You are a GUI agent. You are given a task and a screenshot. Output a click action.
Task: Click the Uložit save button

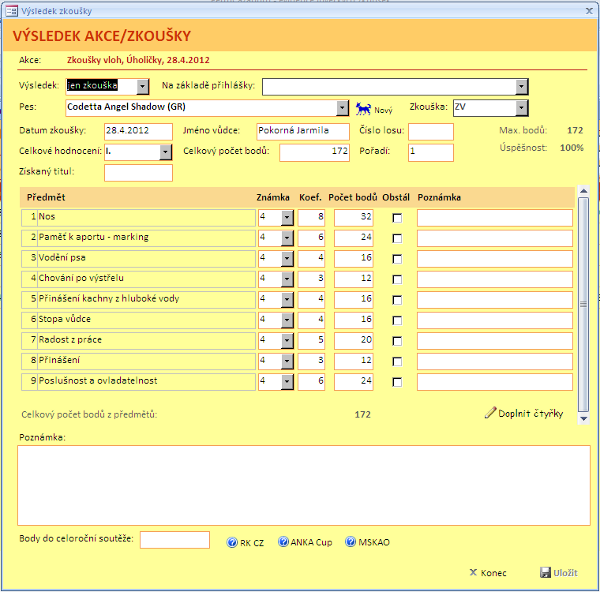tap(559, 572)
